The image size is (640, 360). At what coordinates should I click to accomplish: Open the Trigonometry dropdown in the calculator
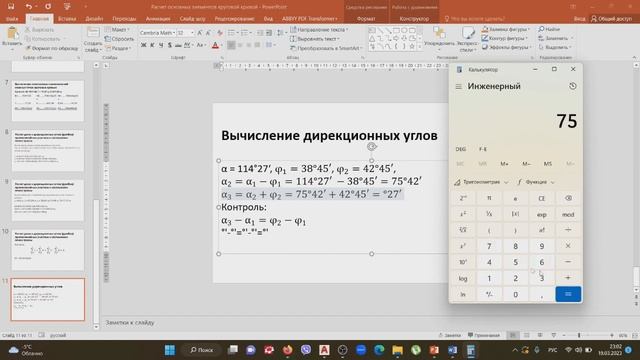coord(481,182)
